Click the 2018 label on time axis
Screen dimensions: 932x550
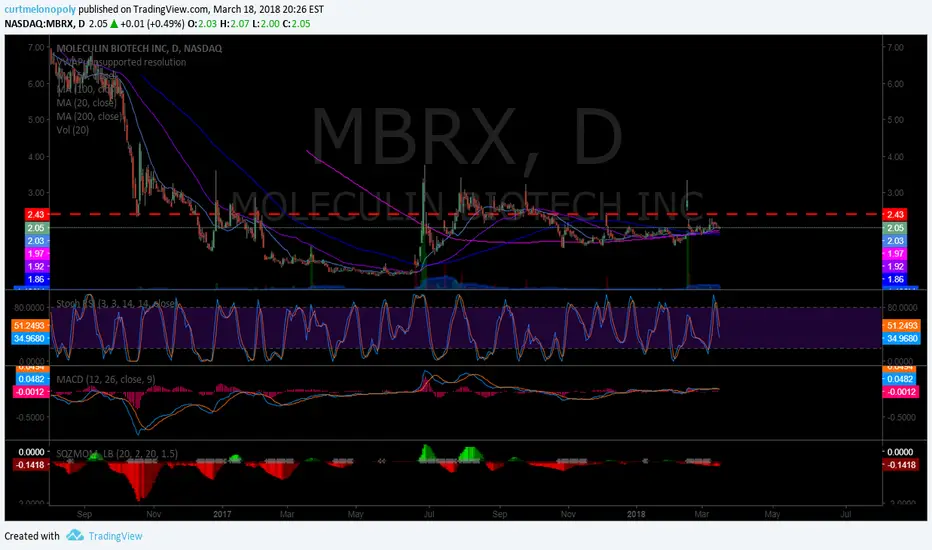[x=636, y=514]
